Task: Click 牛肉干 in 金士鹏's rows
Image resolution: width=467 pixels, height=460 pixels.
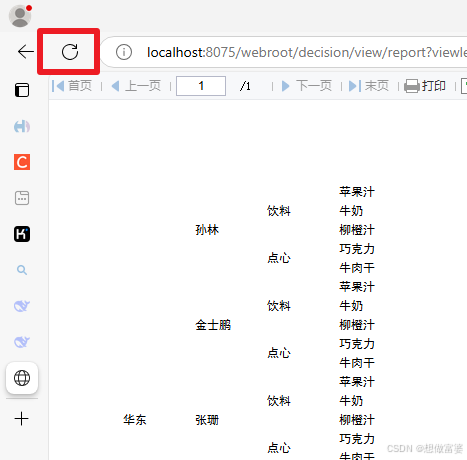Action: (357, 363)
